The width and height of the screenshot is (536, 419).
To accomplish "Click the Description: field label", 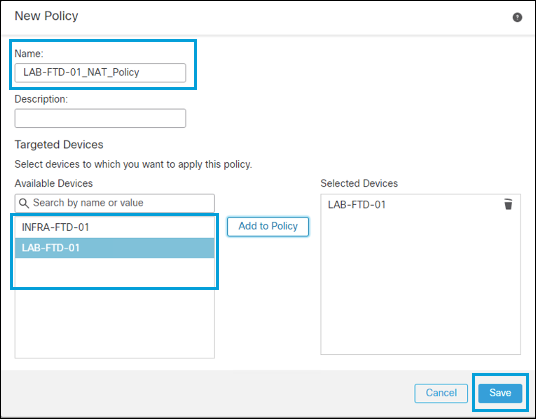I will click(41, 99).
